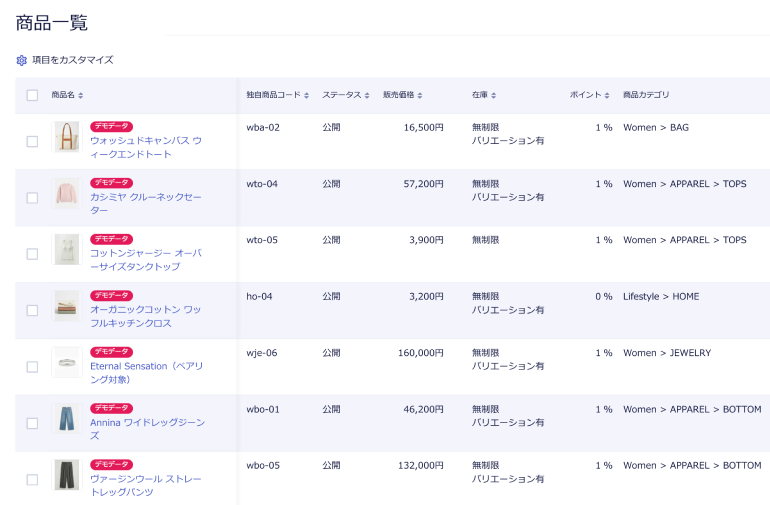The width and height of the screenshot is (770, 505).
Task: Open product カシミヤ クルーネックセーター
Action: [x=146, y=203]
